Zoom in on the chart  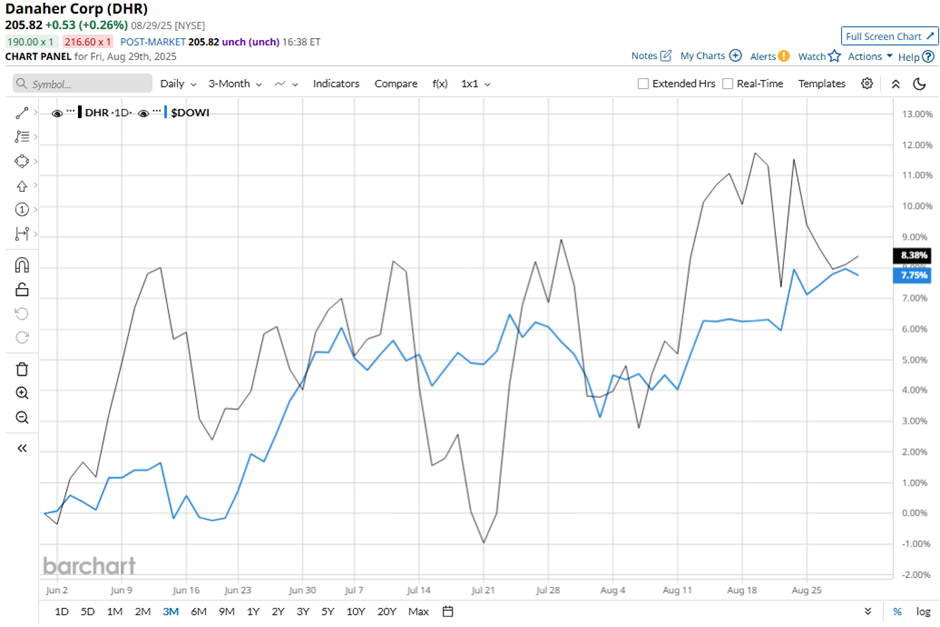tap(22, 393)
